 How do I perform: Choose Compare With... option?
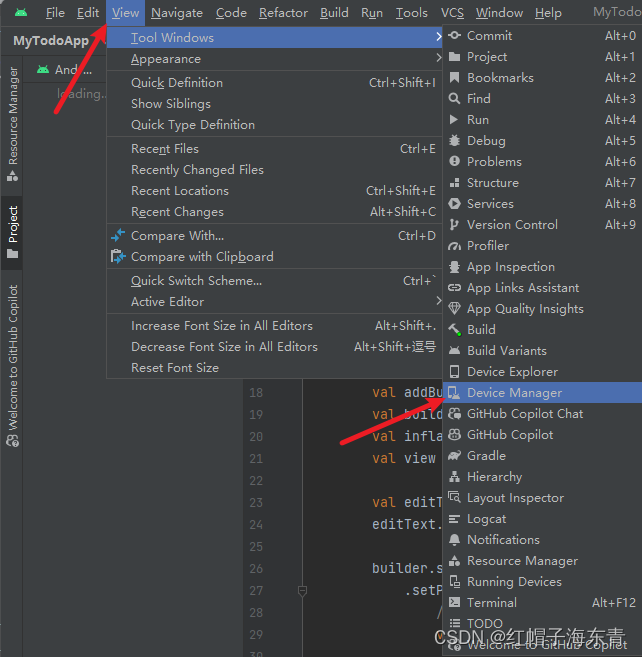[x=274, y=236]
